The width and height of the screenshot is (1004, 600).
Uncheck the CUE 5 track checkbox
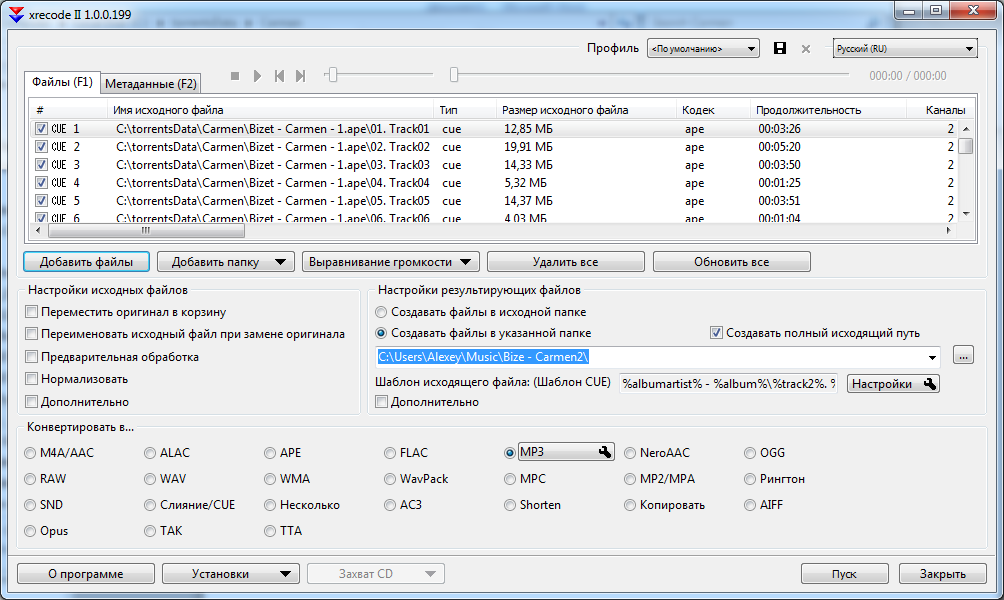[41, 200]
